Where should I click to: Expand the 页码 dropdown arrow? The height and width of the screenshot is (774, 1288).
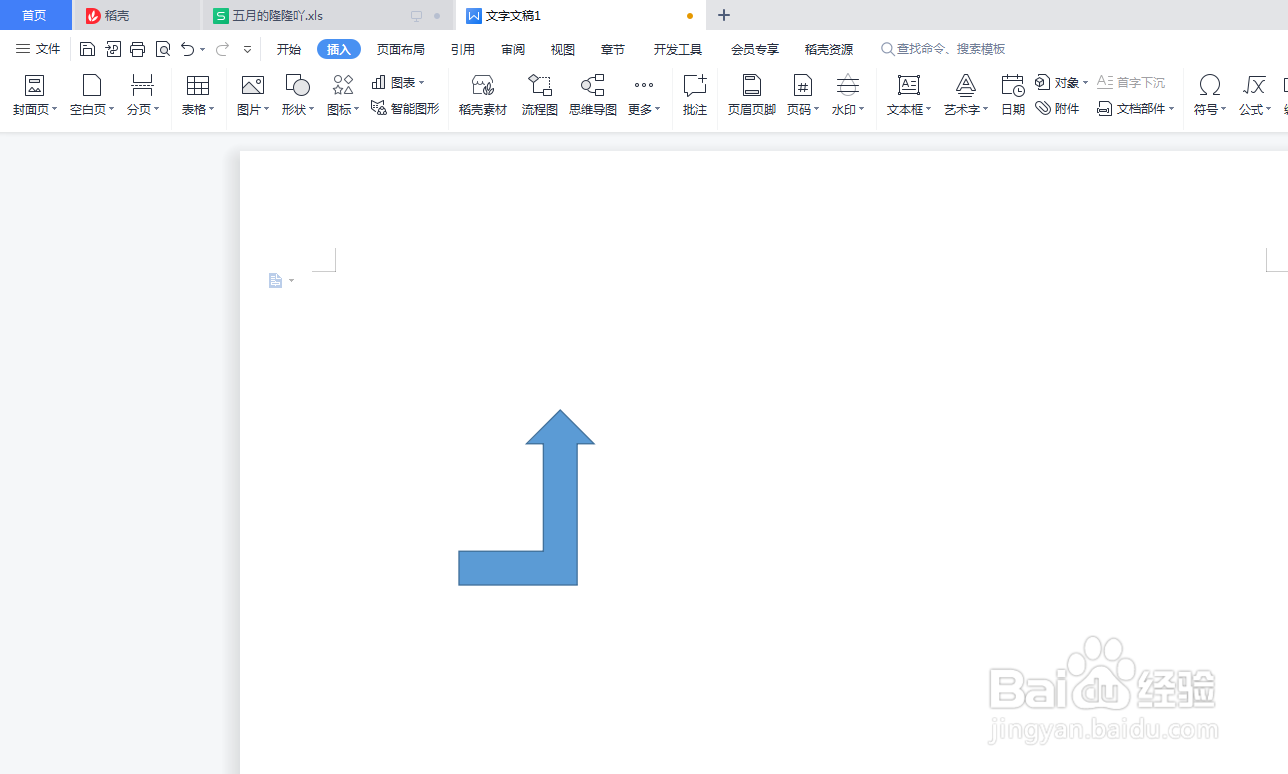[816, 109]
